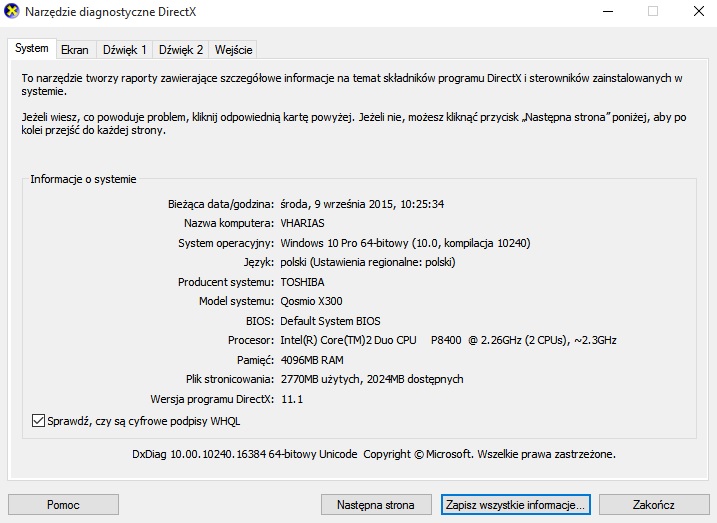
Task: Click the 'Nazwa komputera:' label
Action: [x=229, y=223]
